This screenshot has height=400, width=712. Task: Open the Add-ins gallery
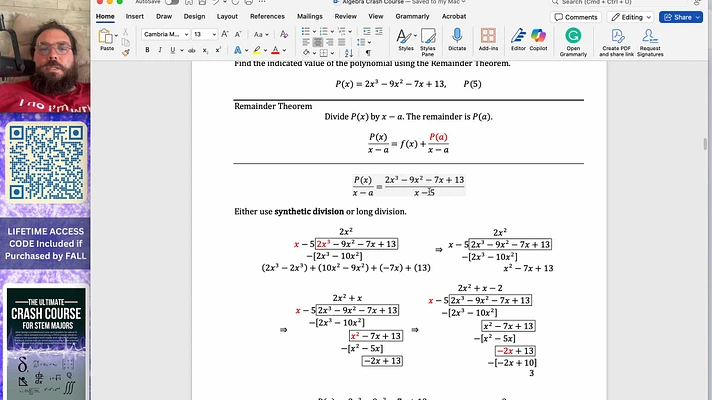(488, 39)
